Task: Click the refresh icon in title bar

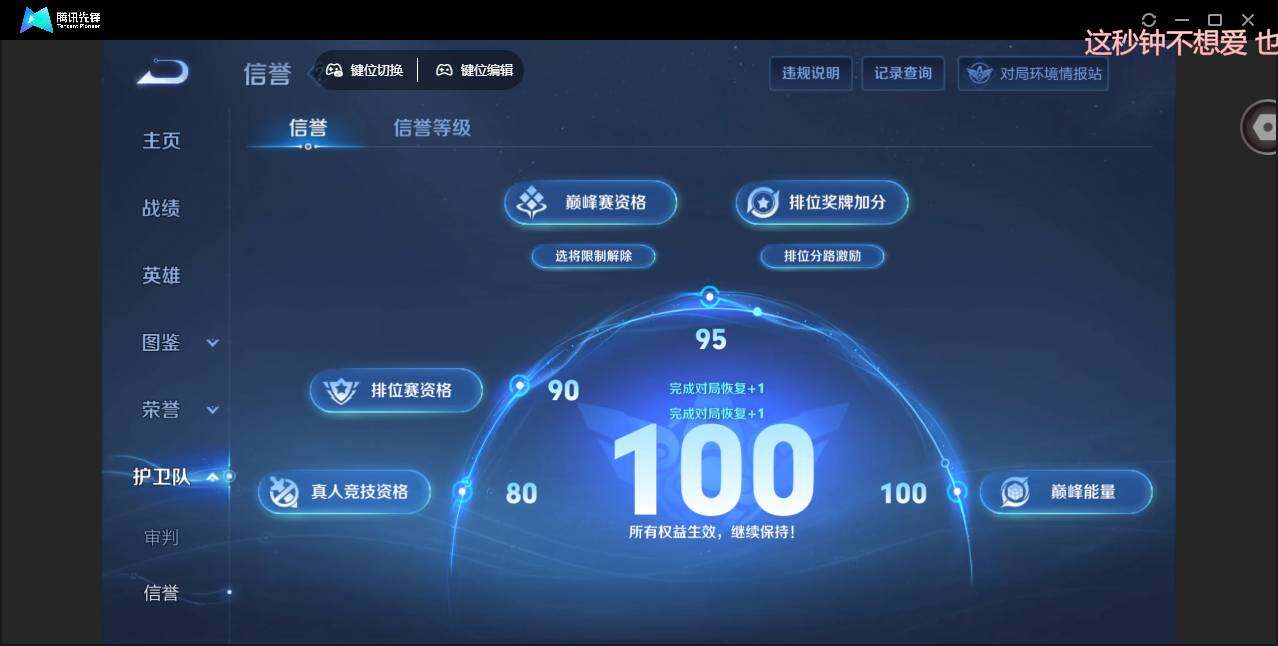Action: (1149, 20)
